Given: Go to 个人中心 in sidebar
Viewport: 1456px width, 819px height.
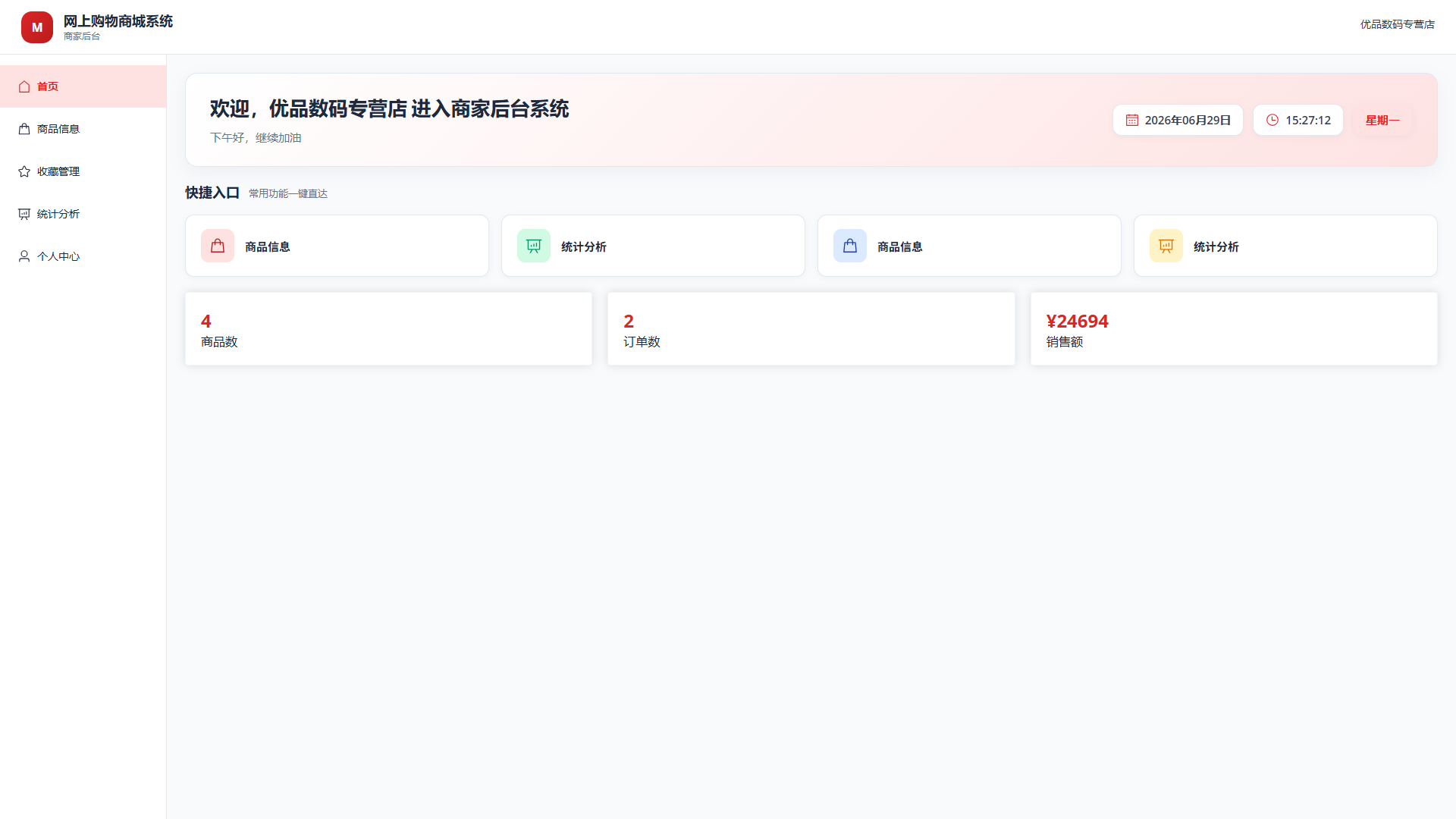Looking at the screenshot, I should pos(83,256).
